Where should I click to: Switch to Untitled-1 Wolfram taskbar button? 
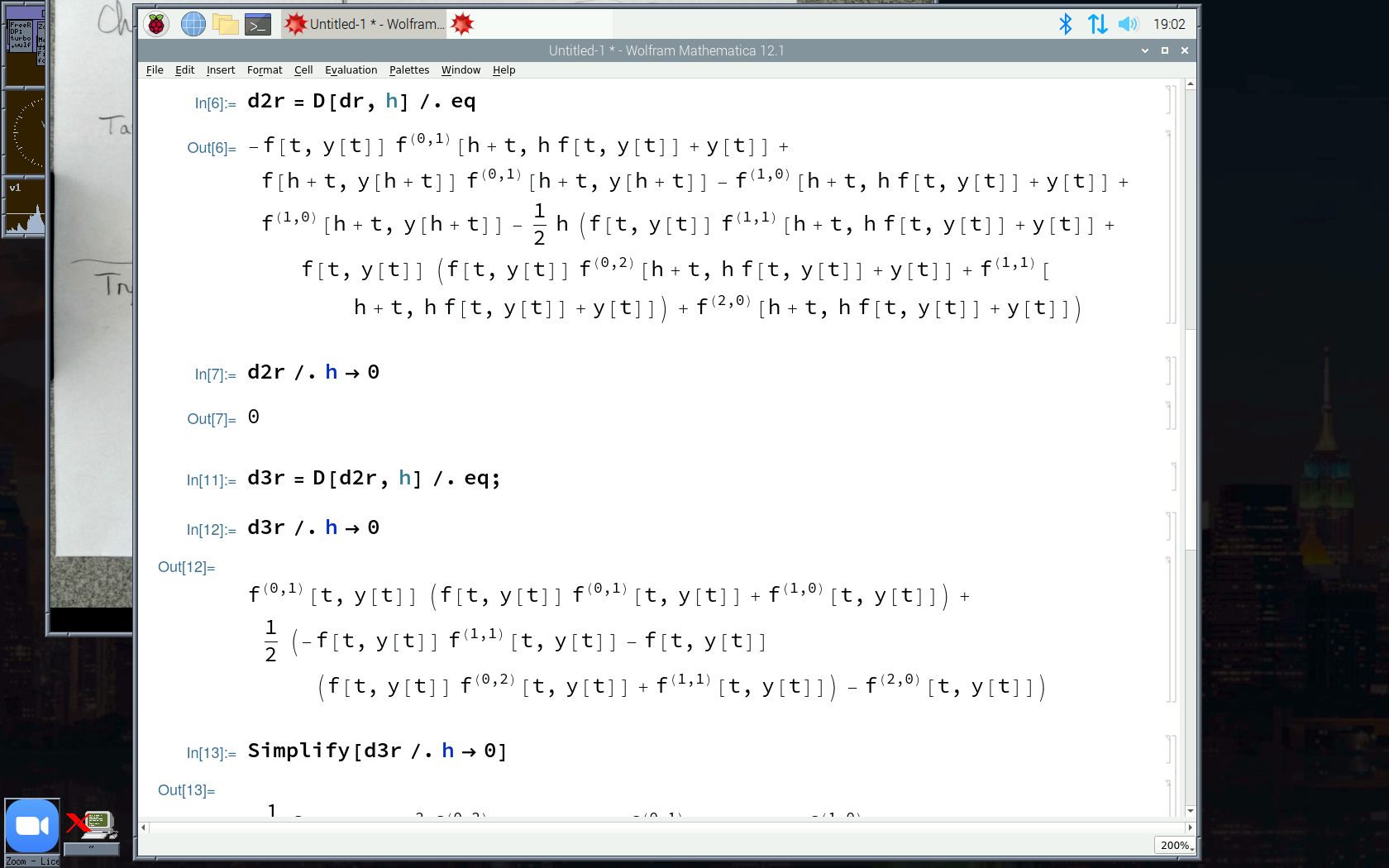pyautogui.click(x=364, y=24)
